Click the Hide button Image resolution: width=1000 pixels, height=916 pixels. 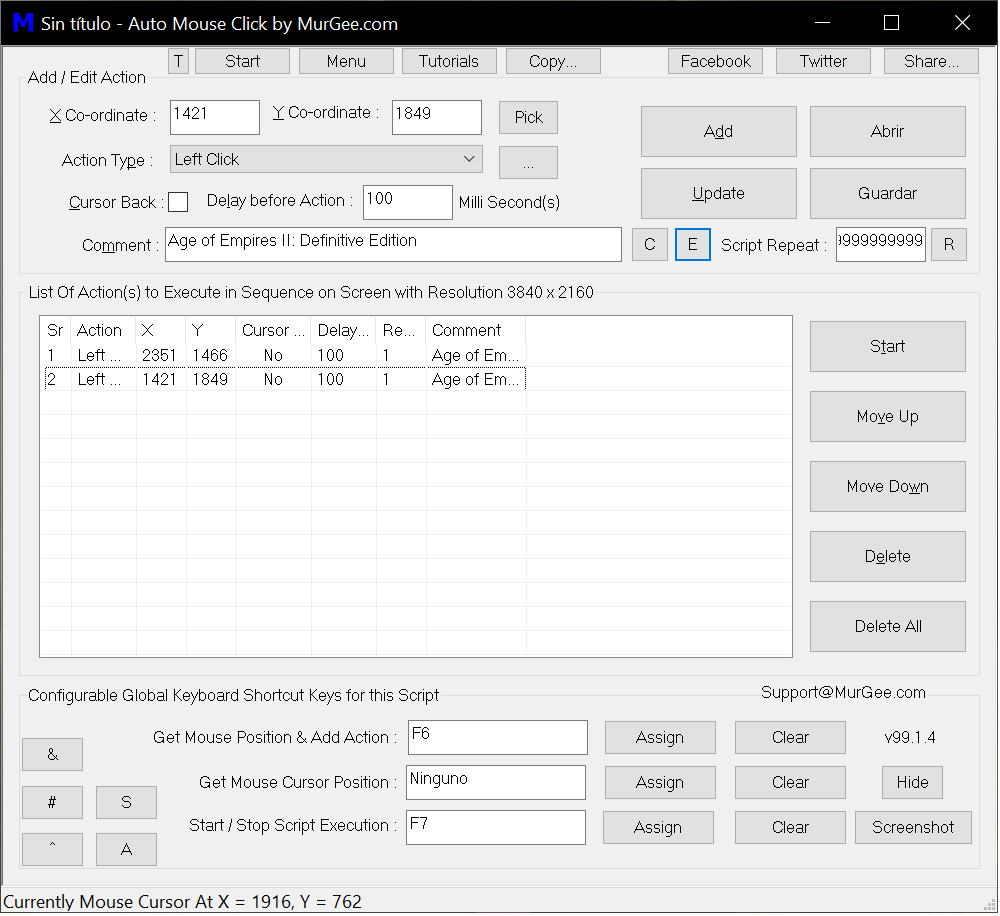(913, 783)
